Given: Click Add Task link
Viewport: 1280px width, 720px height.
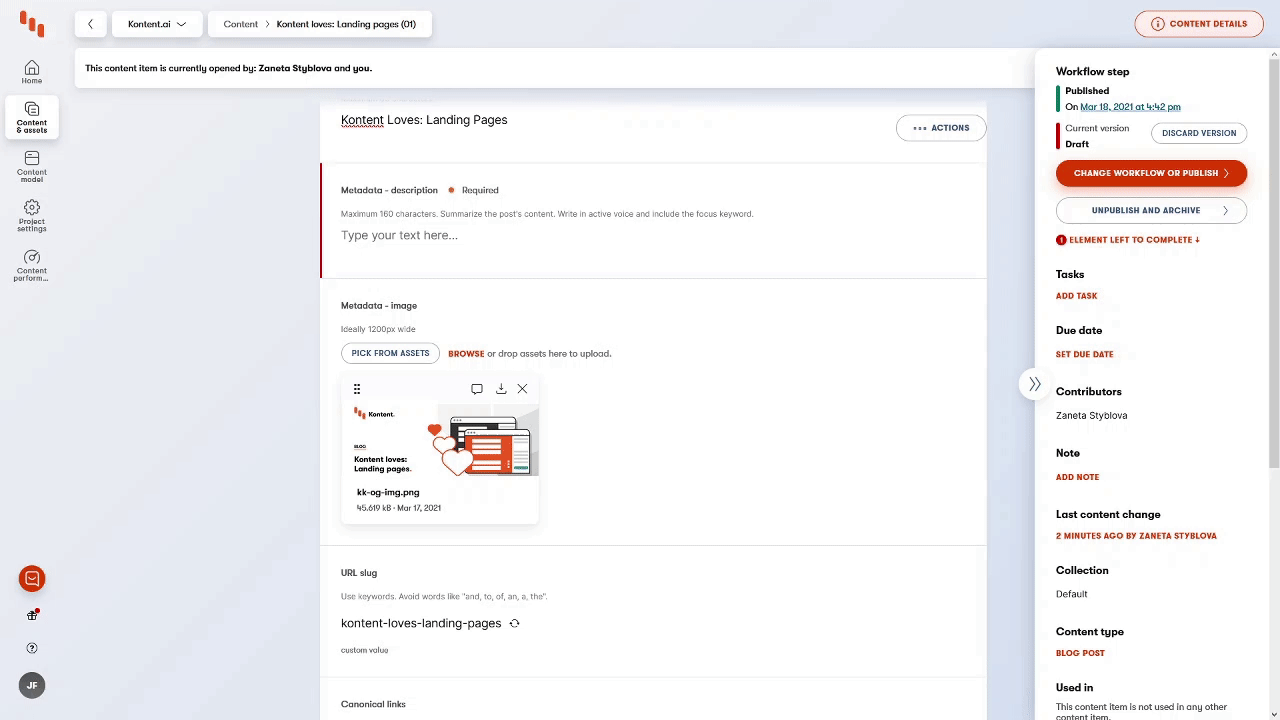Looking at the screenshot, I should pyautogui.click(x=1076, y=296).
